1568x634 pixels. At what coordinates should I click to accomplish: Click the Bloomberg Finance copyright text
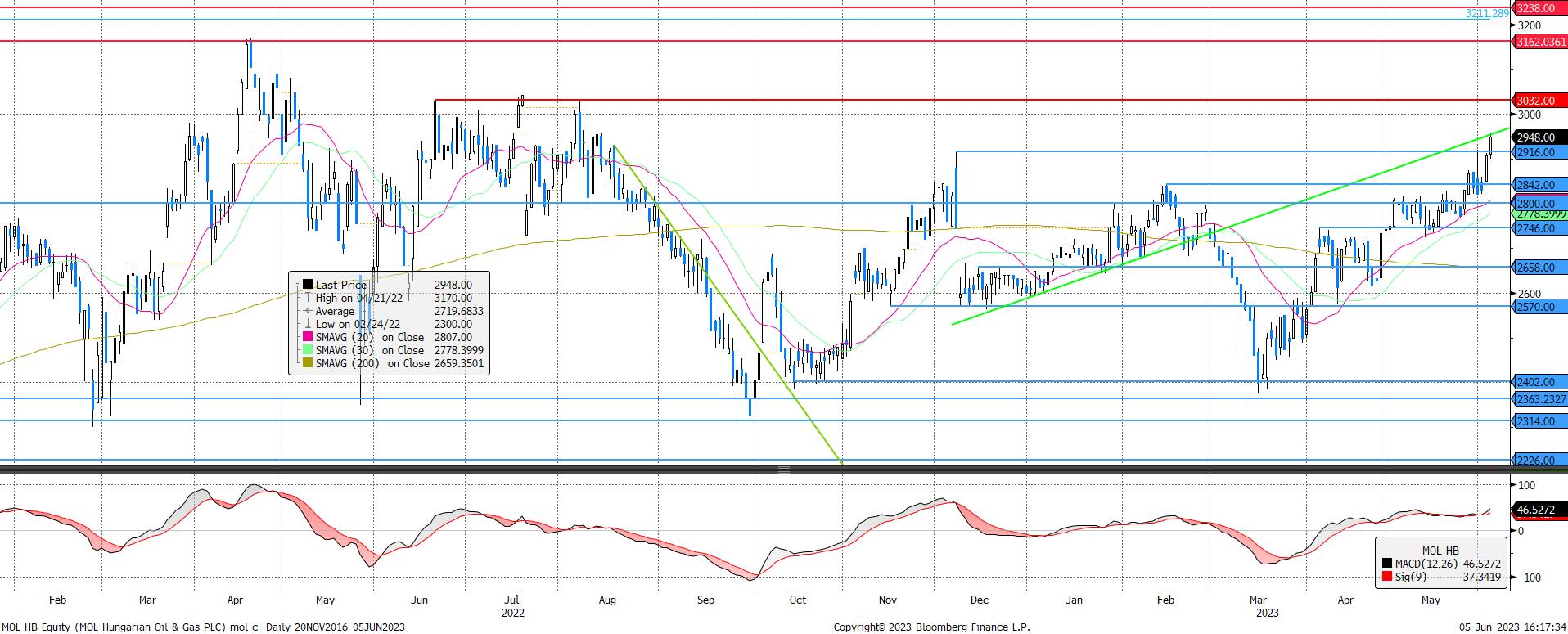point(931,627)
